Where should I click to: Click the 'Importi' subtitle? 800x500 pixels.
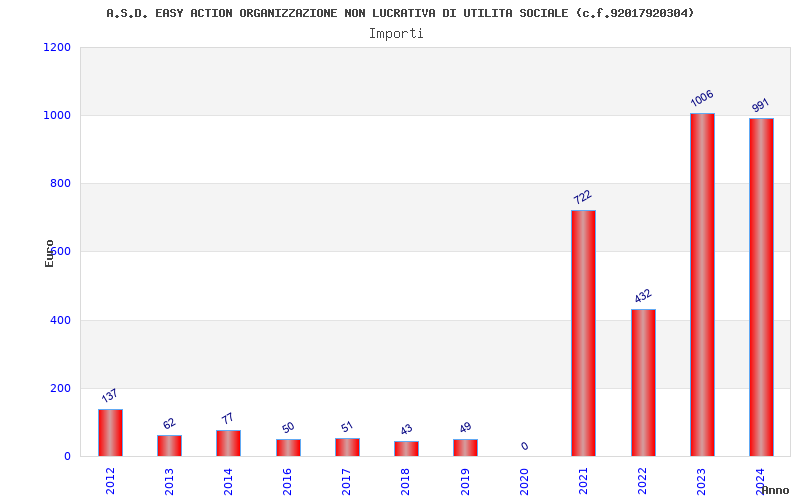tap(396, 34)
